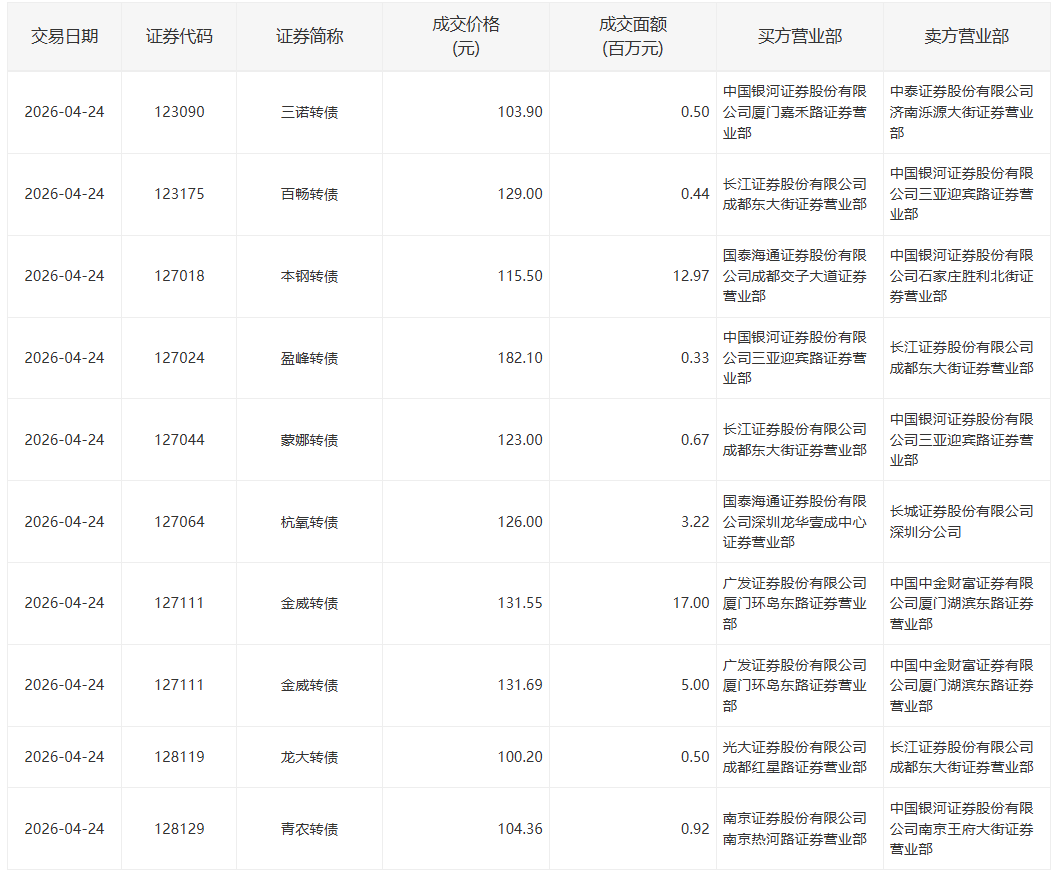Click the 交易日期 column header
Image resolution: width=1056 pixels, height=876 pixels.
coord(64,36)
